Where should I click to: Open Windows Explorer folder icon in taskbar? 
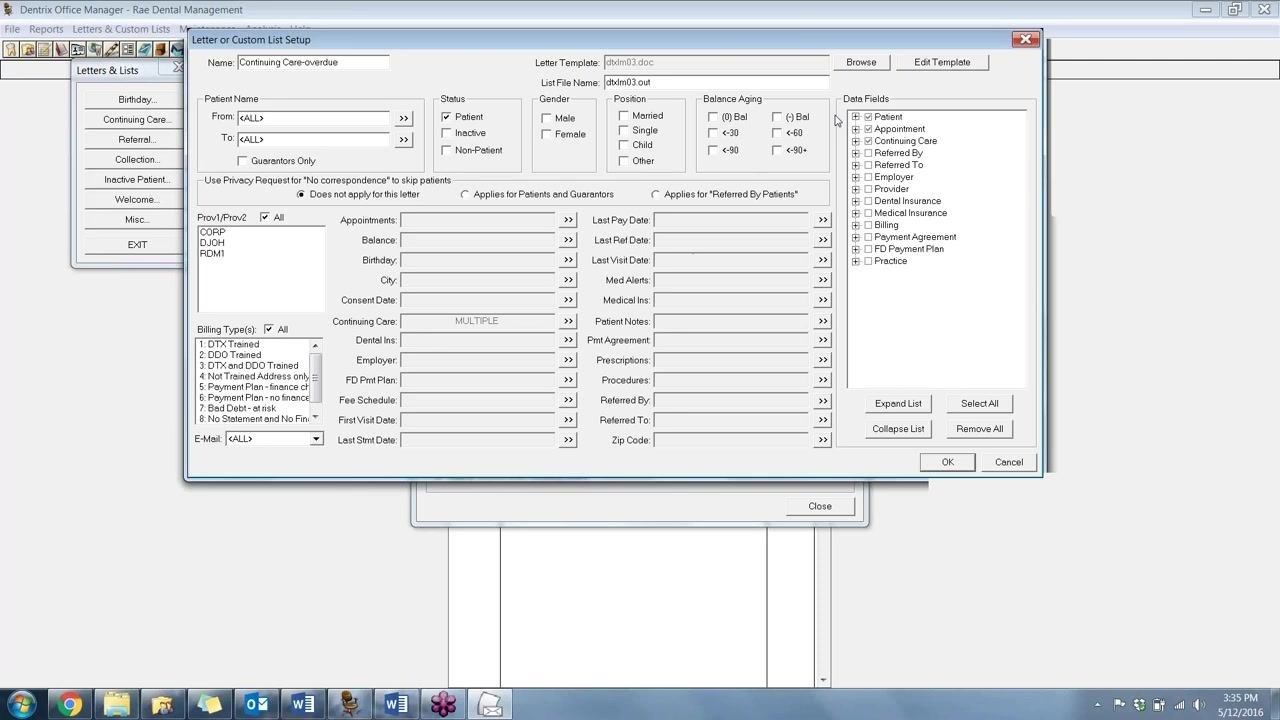(x=116, y=705)
